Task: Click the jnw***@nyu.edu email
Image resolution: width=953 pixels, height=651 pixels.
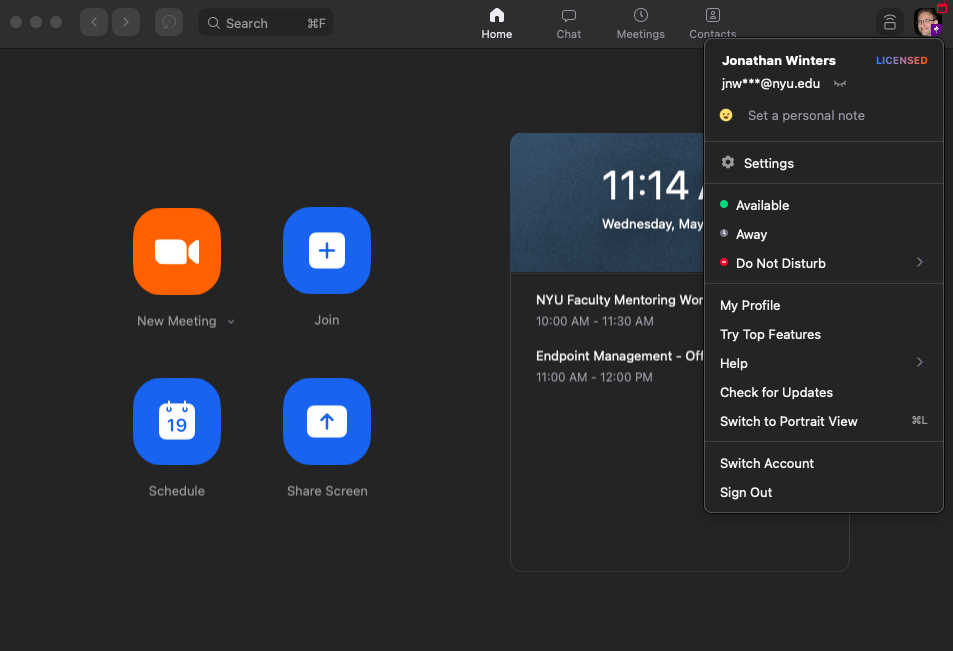Action: tap(771, 84)
